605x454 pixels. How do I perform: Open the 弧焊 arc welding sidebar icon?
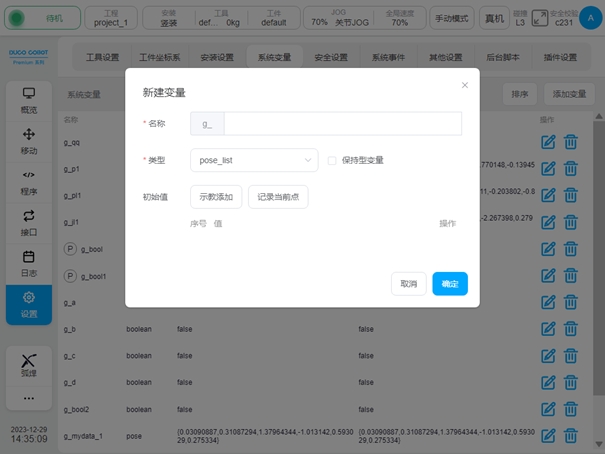point(29,364)
